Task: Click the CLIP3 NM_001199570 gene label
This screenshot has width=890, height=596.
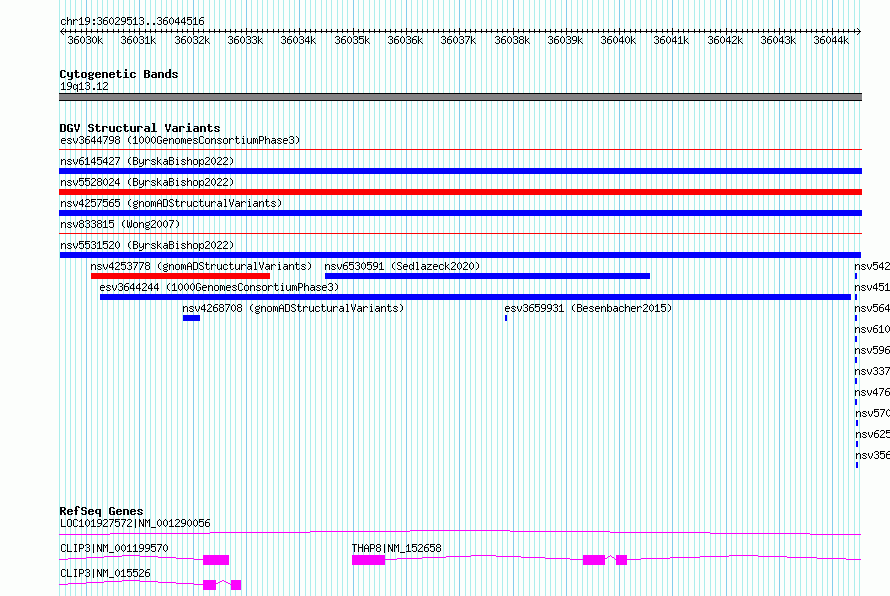Action: [x=114, y=548]
